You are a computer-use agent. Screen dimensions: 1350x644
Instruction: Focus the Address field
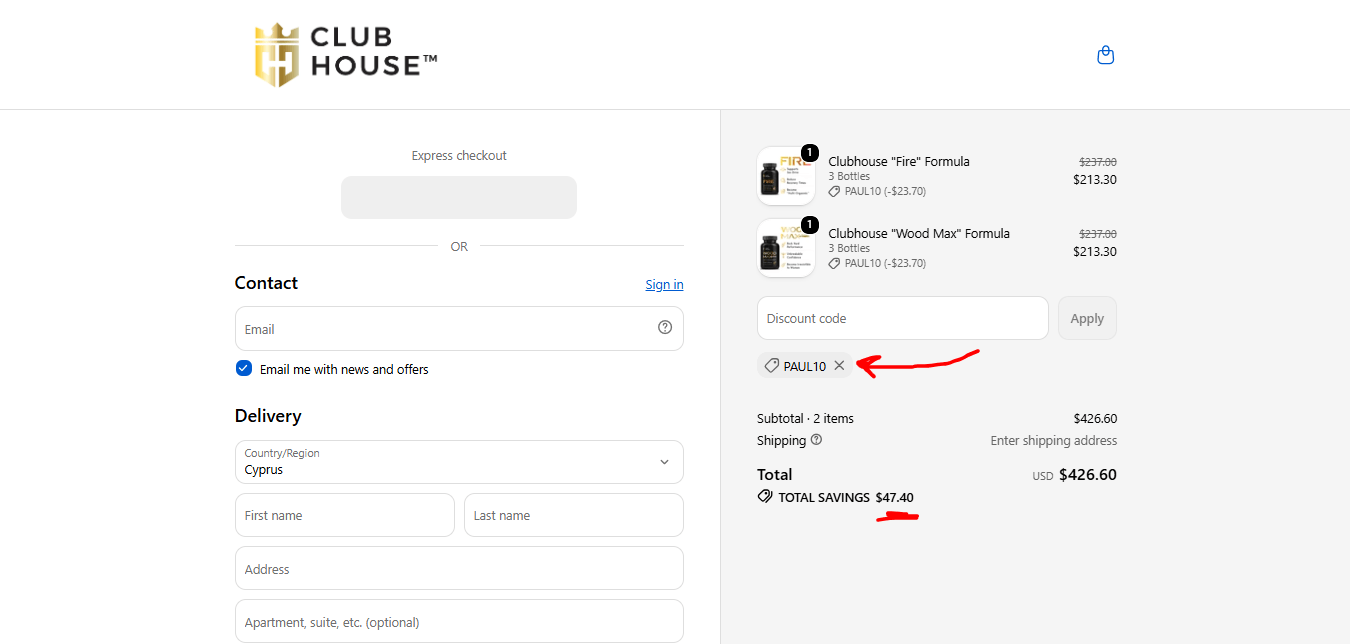tap(459, 568)
